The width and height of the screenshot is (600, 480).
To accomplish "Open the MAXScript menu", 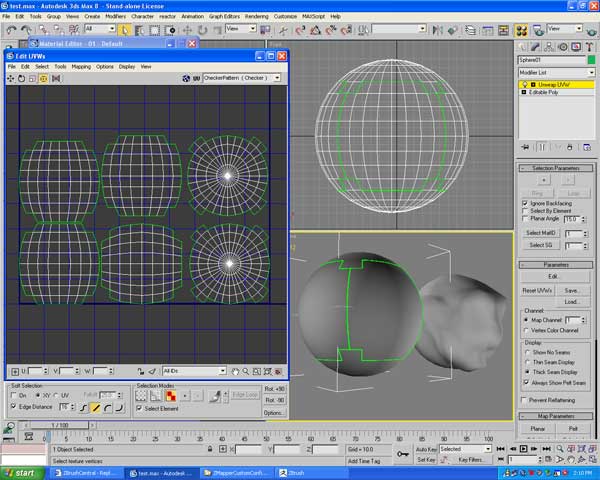I will point(313,16).
